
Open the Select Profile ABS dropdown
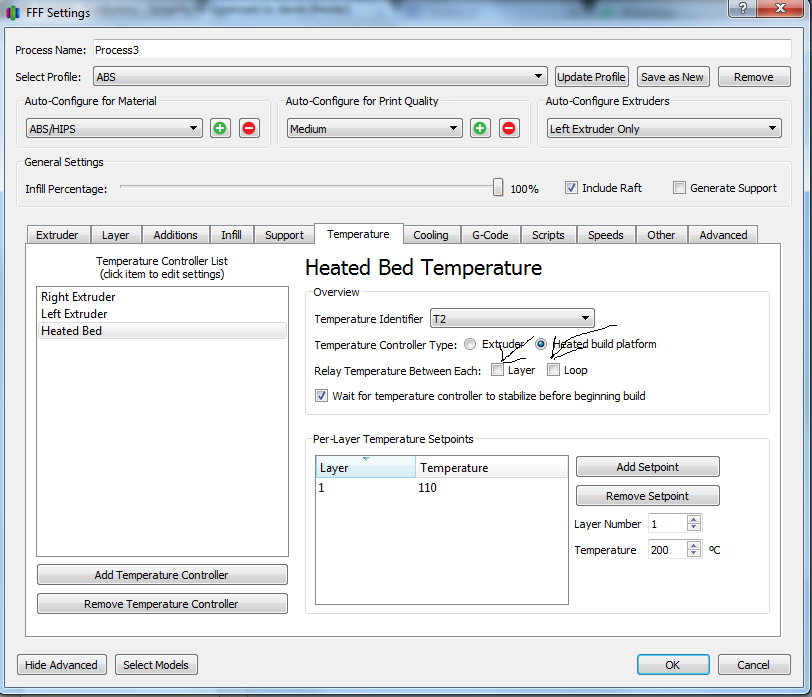click(320, 77)
